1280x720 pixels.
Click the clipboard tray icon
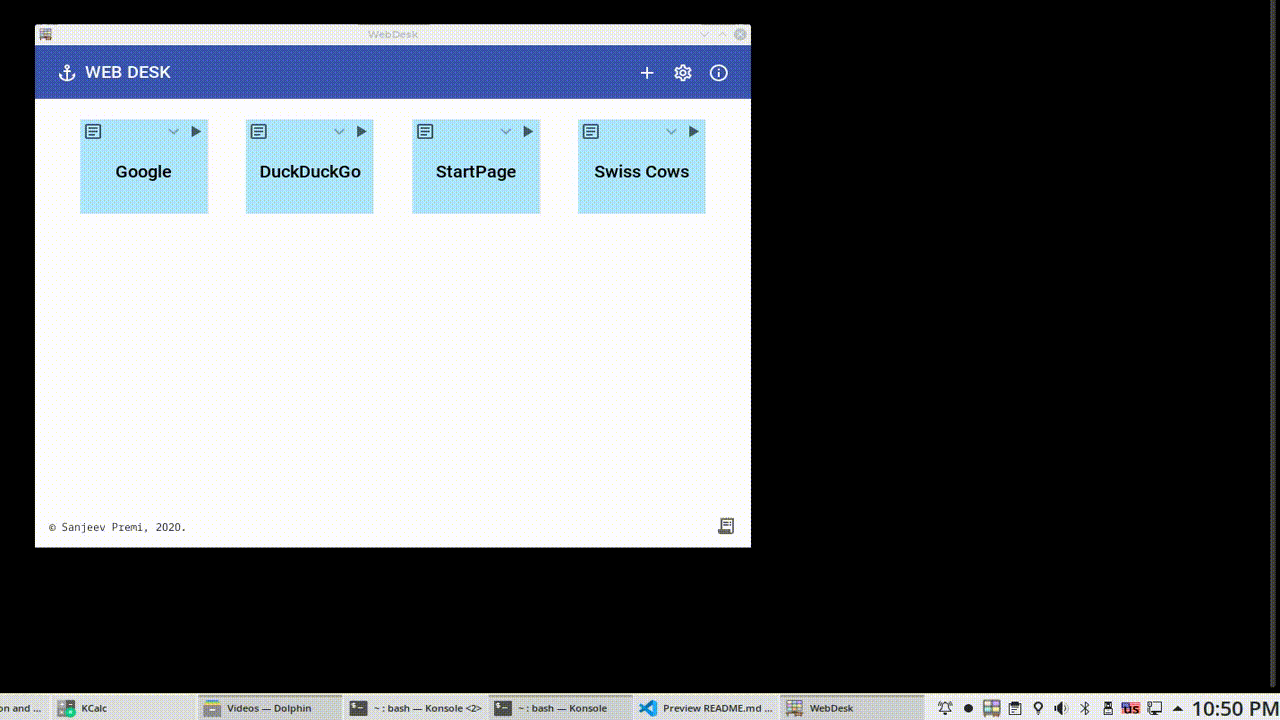tap(1014, 708)
